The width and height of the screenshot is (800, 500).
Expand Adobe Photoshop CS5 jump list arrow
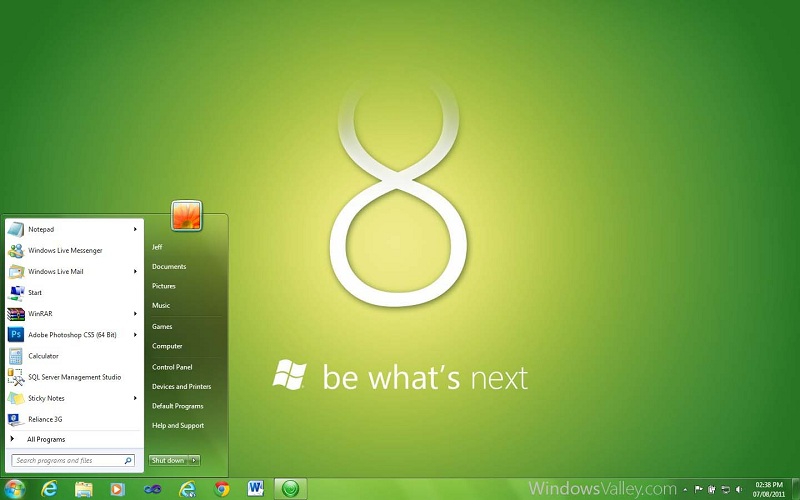[x=135, y=335]
